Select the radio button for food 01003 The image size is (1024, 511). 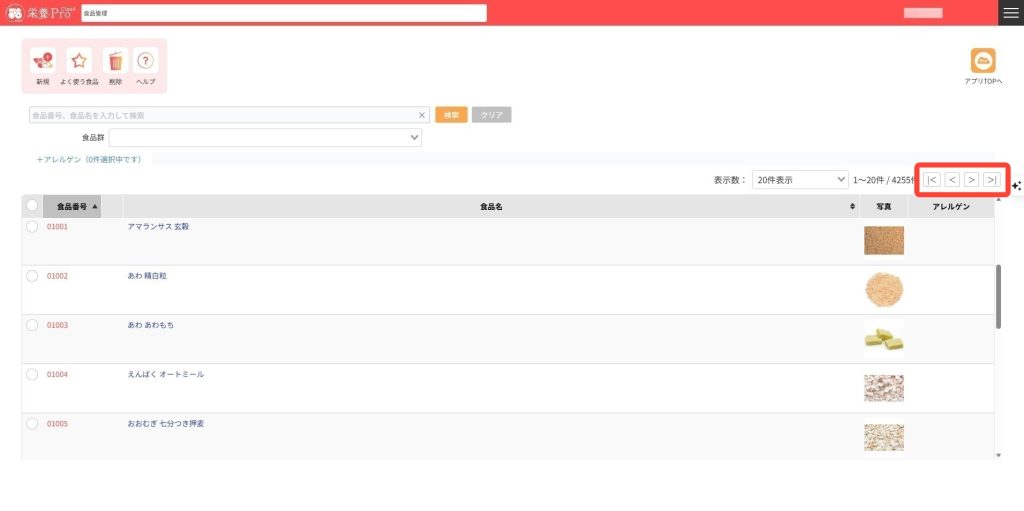coord(32,325)
